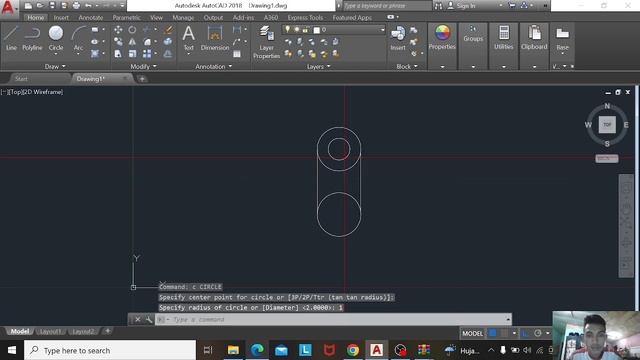Select the Rotate tool in Modify panel
The width and height of the screenshot is (640, 360).
point(132,29)
